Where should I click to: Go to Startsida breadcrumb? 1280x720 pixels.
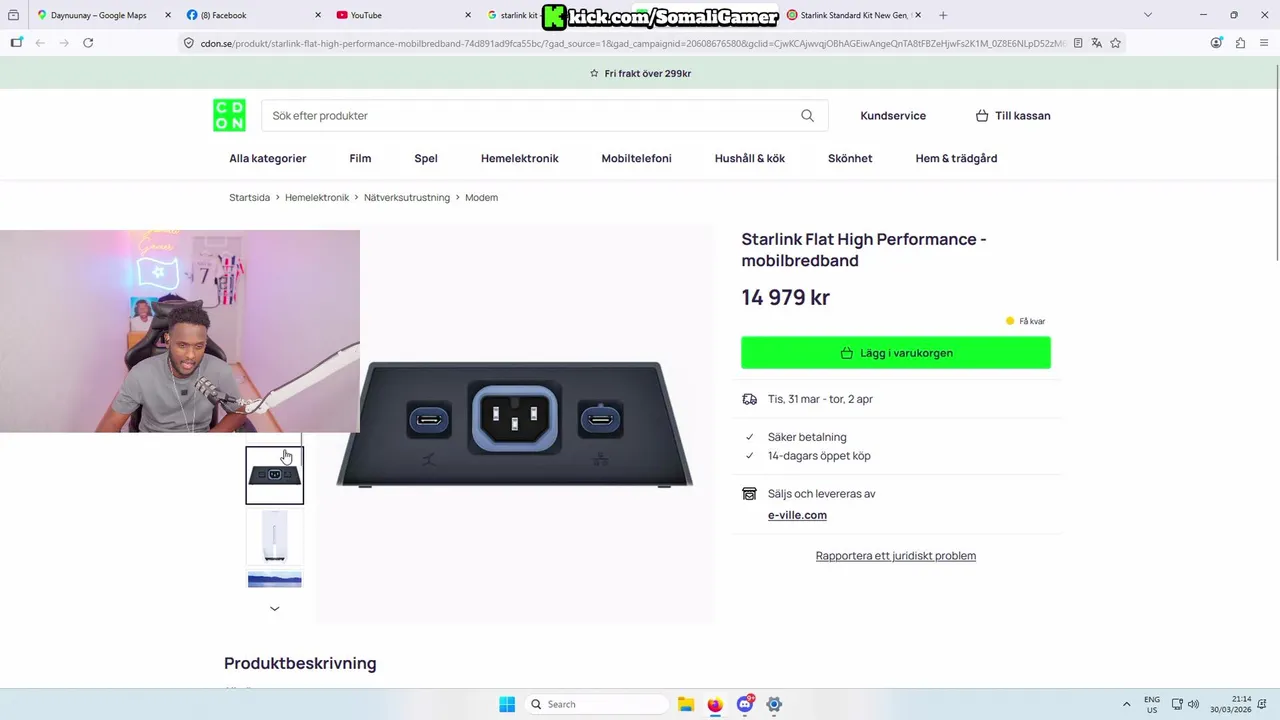click(249, 198)
